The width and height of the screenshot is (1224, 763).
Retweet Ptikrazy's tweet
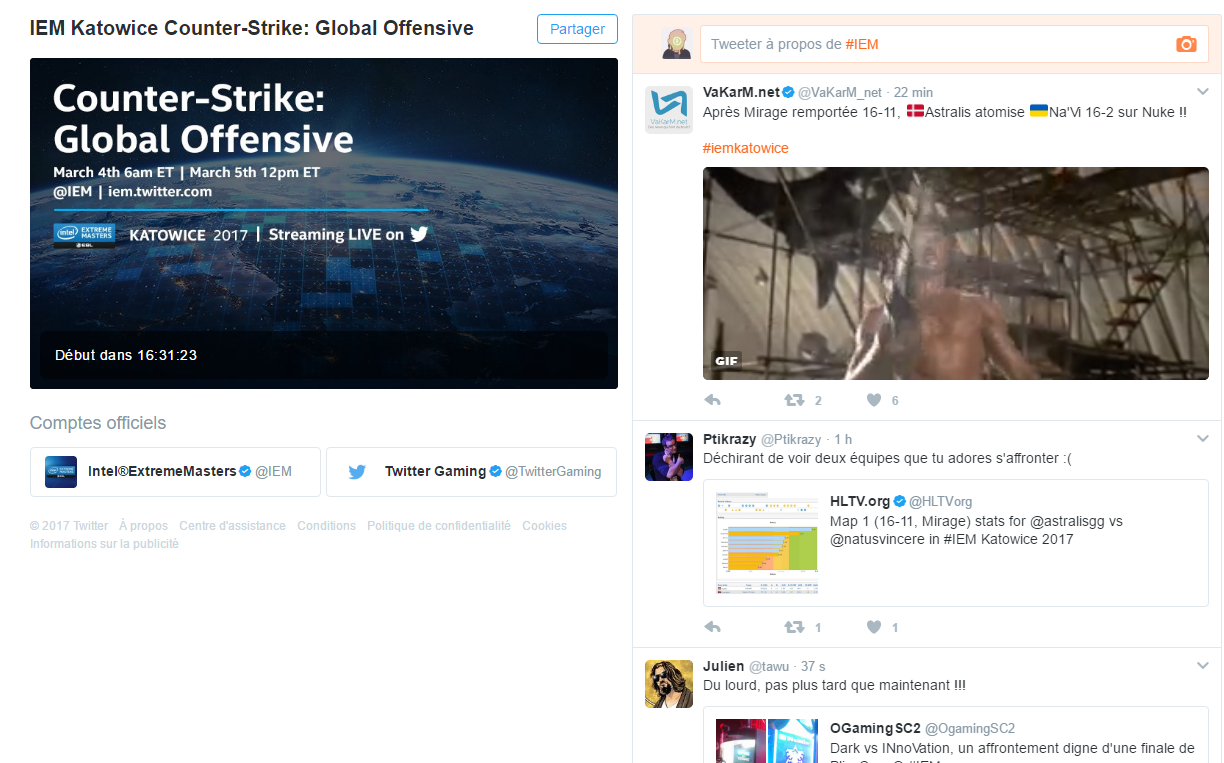(x=794, y=627)
